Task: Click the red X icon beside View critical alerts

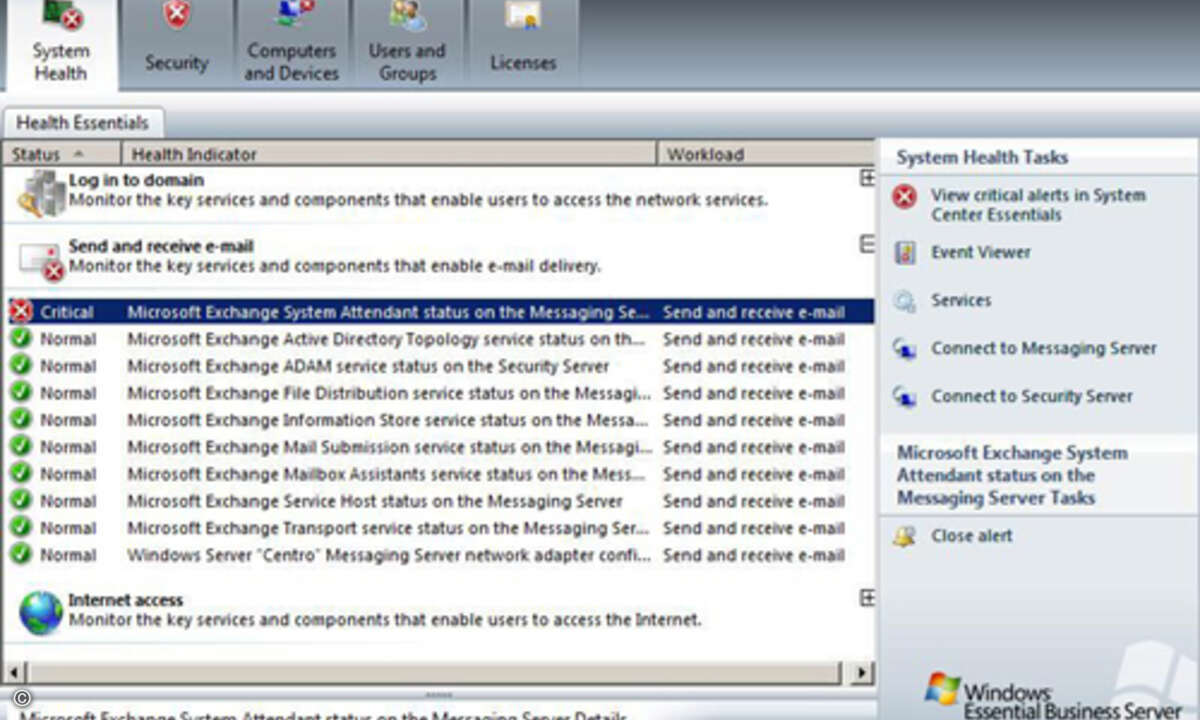Action: click(x=905, y=196)
